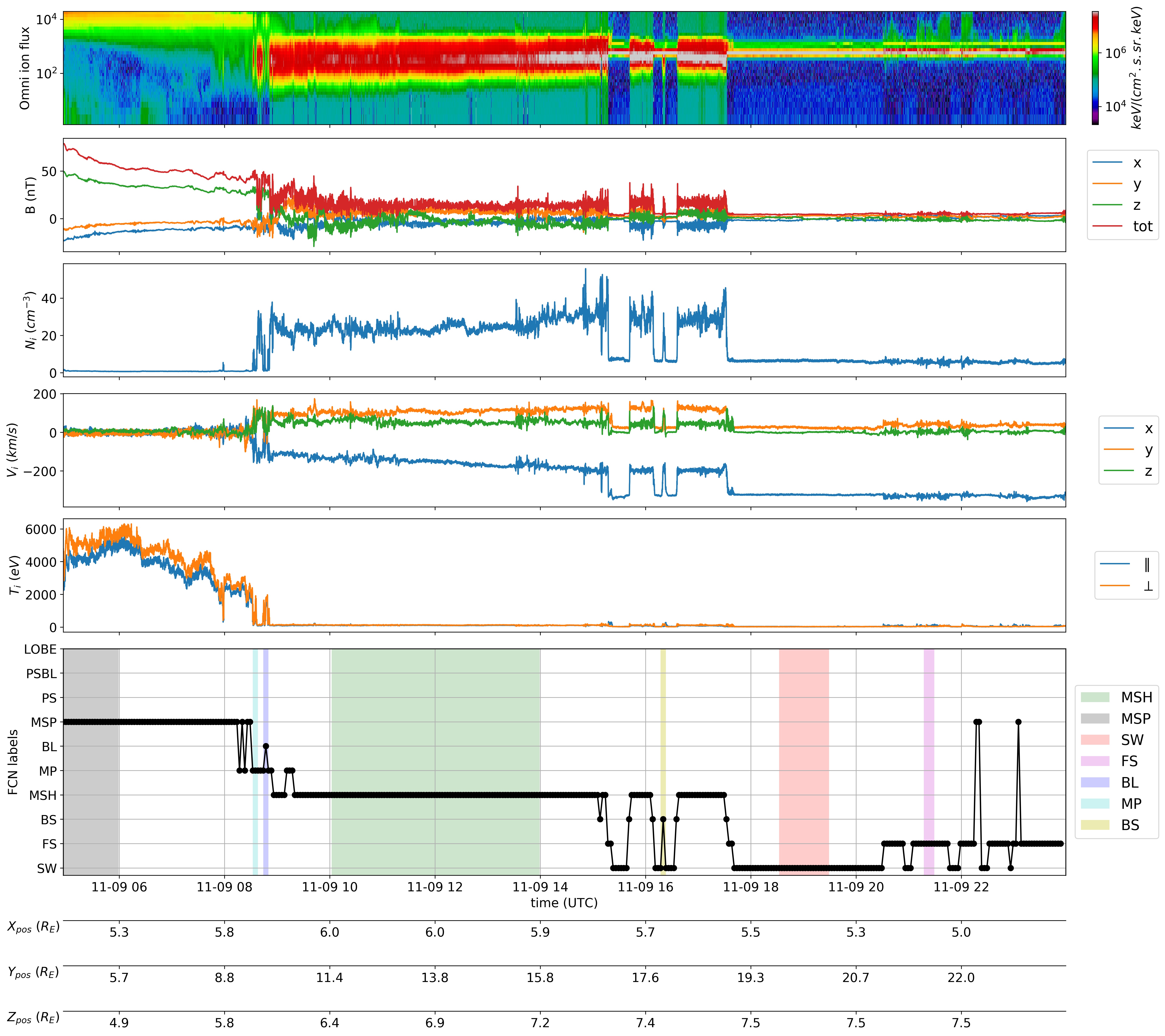1165x1036 pixels.
Task: Click the cyan MP legend swatch
Action: click(1095, 803)
